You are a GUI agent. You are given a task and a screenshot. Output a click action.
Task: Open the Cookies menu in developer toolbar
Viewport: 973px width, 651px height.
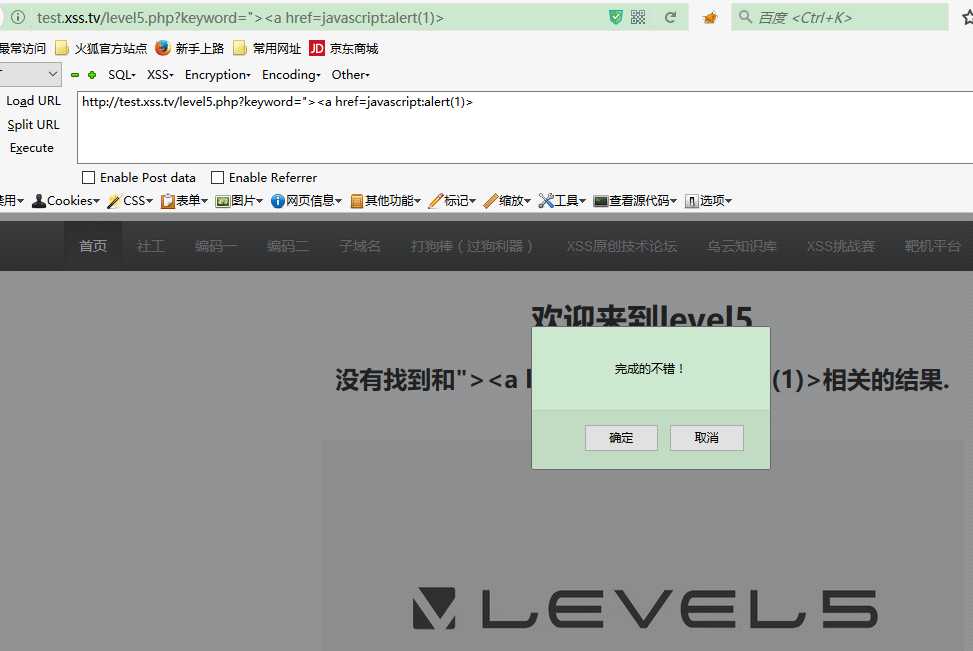coord(65,200)
